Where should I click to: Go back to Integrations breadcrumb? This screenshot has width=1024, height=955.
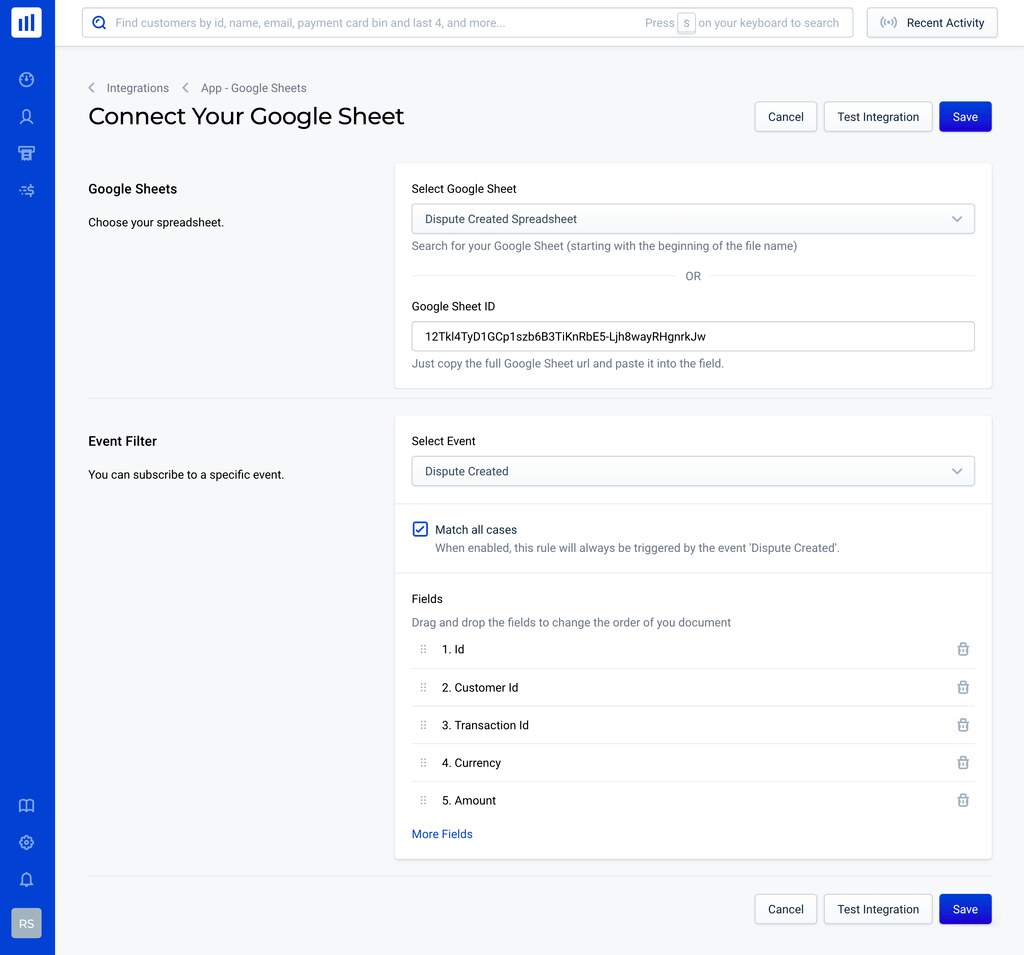pyautogui.click(x=137, y=88)
